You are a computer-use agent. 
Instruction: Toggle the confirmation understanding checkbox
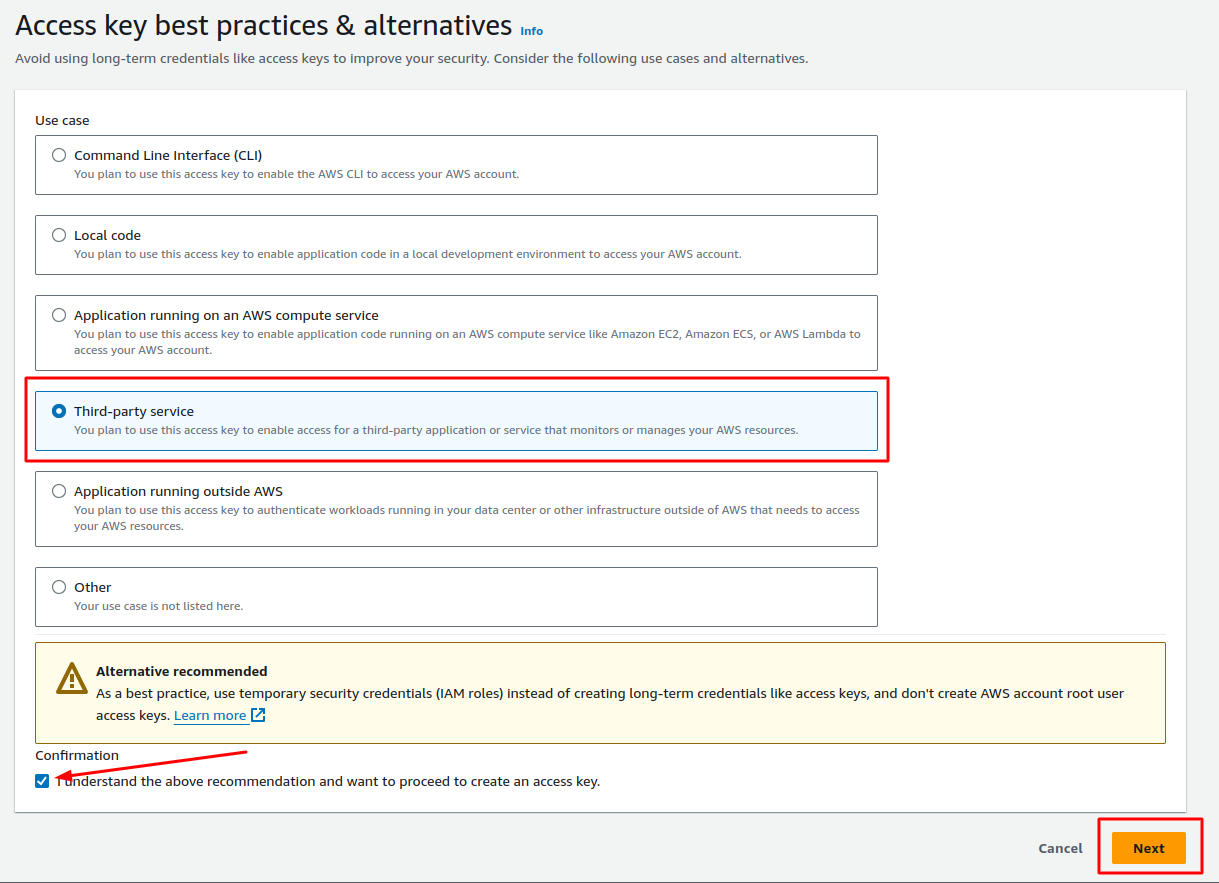pyautogui.click(x=42, y=781)
